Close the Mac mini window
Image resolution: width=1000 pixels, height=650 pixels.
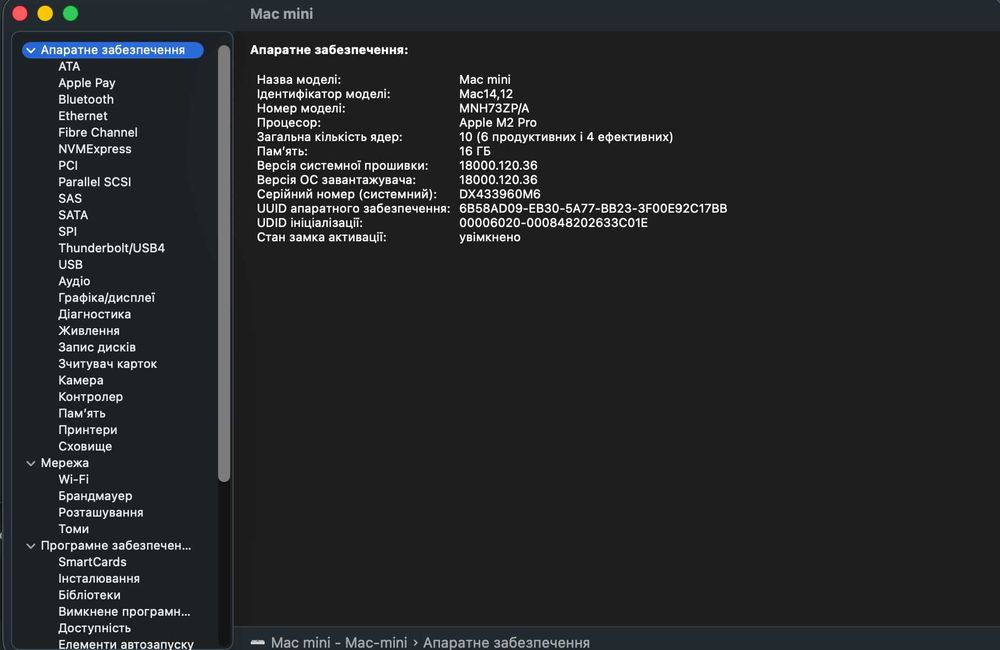20,13
